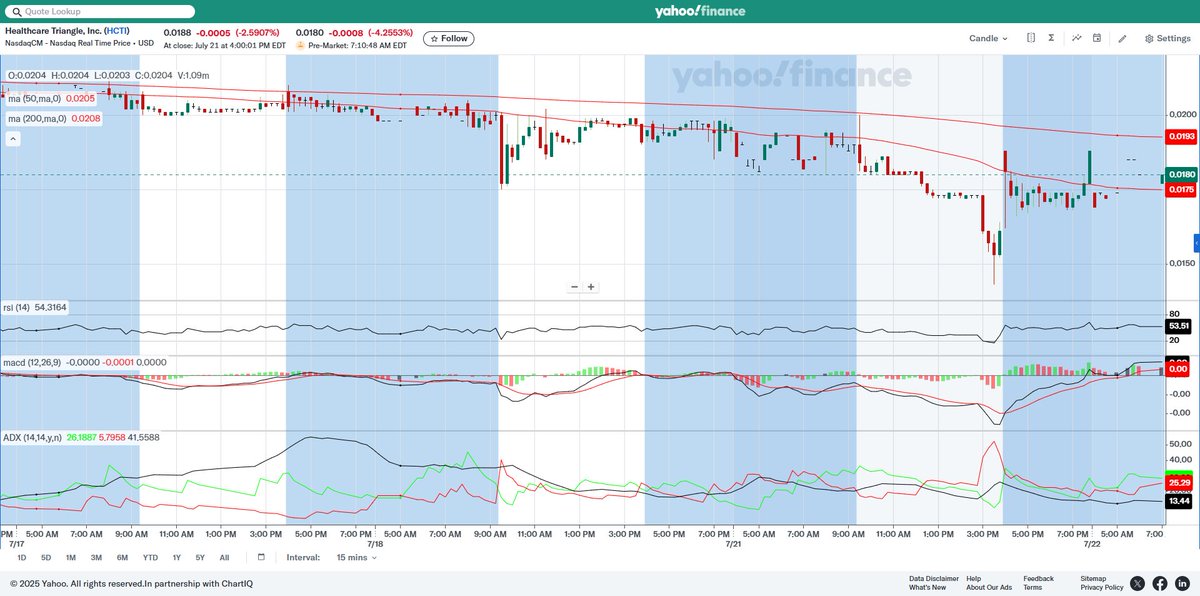The image size is (1200, 596).
Task: Open the custom date range calendar icon
Action: (262, 557)
